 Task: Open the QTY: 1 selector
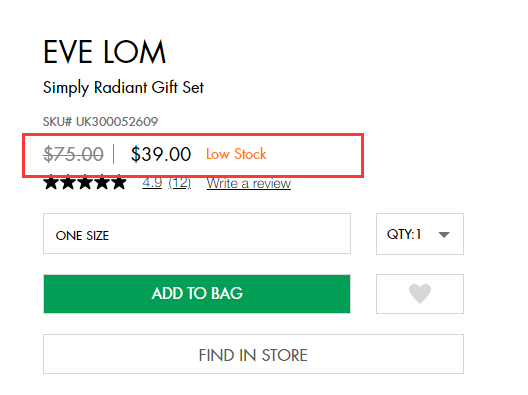tap(420, 234)
